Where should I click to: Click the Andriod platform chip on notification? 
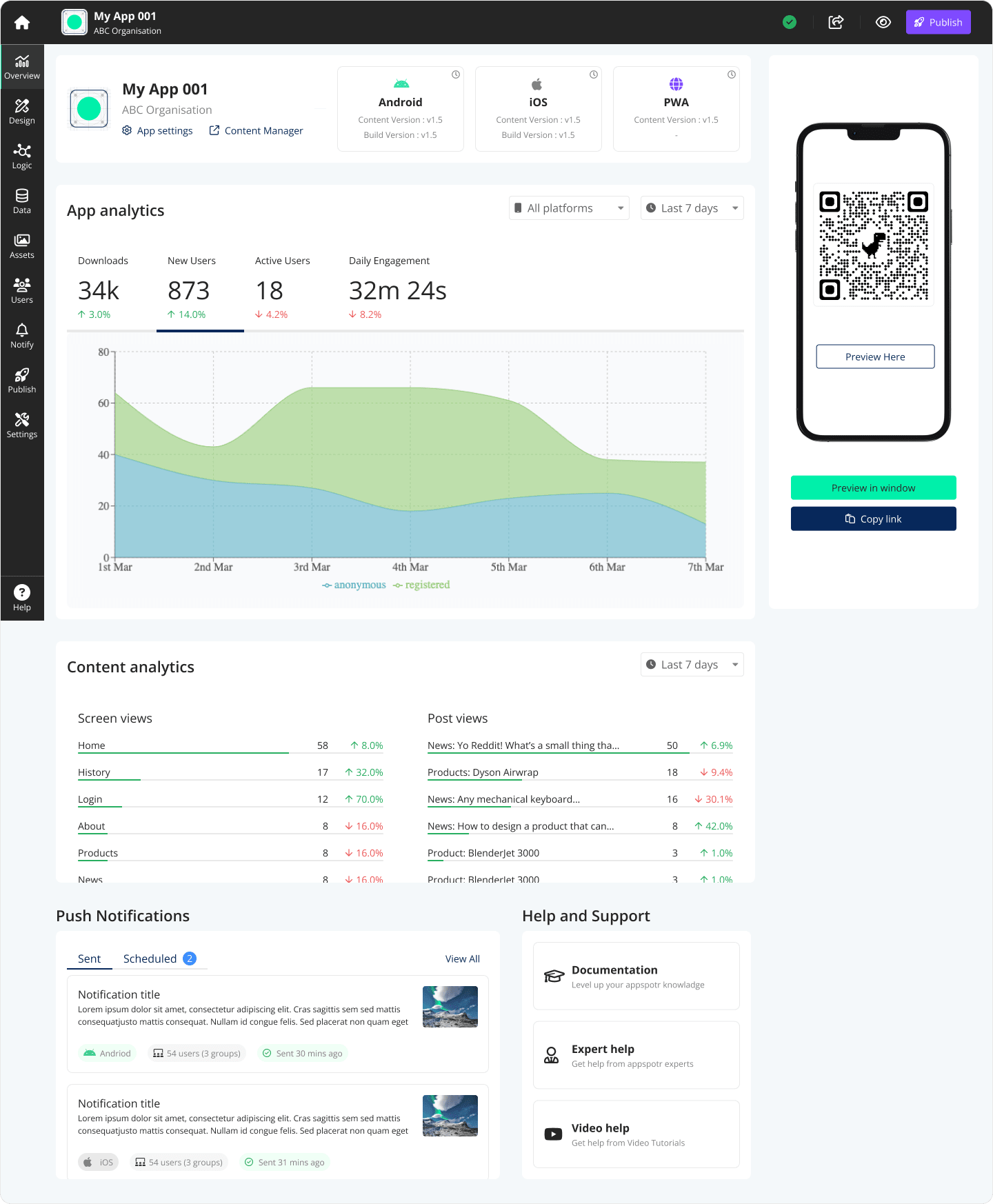coord(108,1053)
